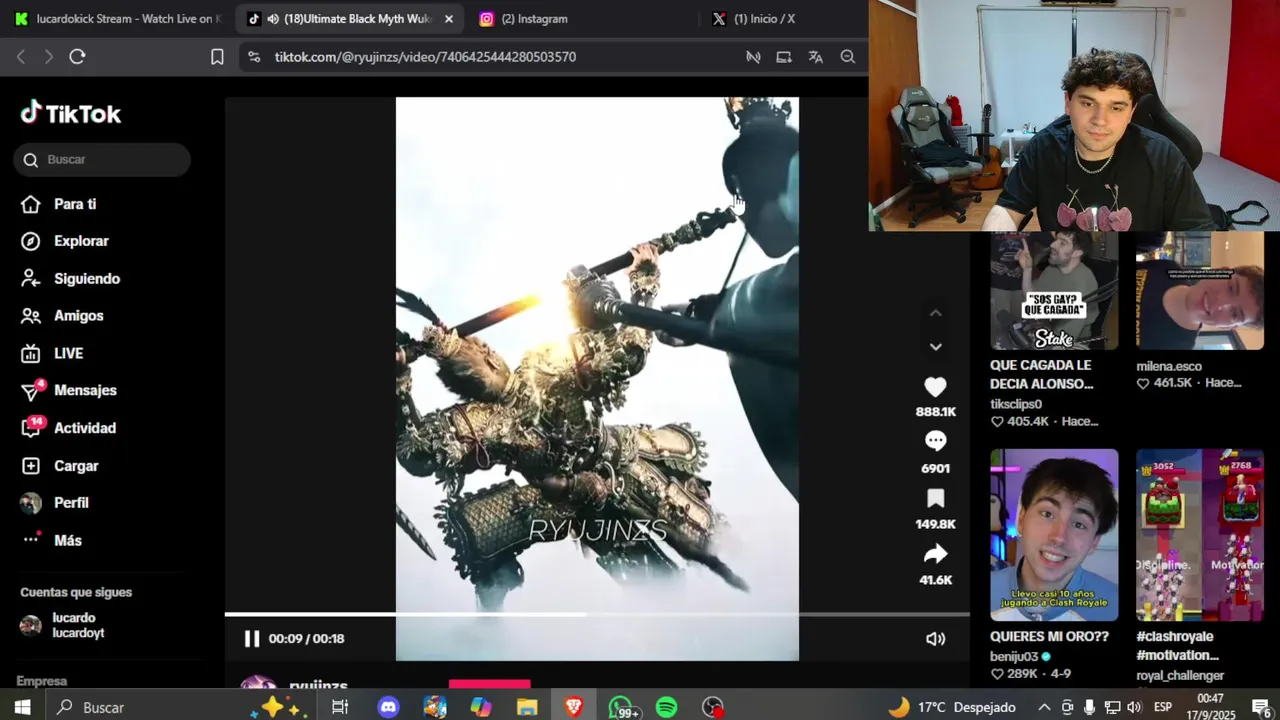The image size is (1280, 720).
Task: Save video with bookmark icon
Action: 935,498
